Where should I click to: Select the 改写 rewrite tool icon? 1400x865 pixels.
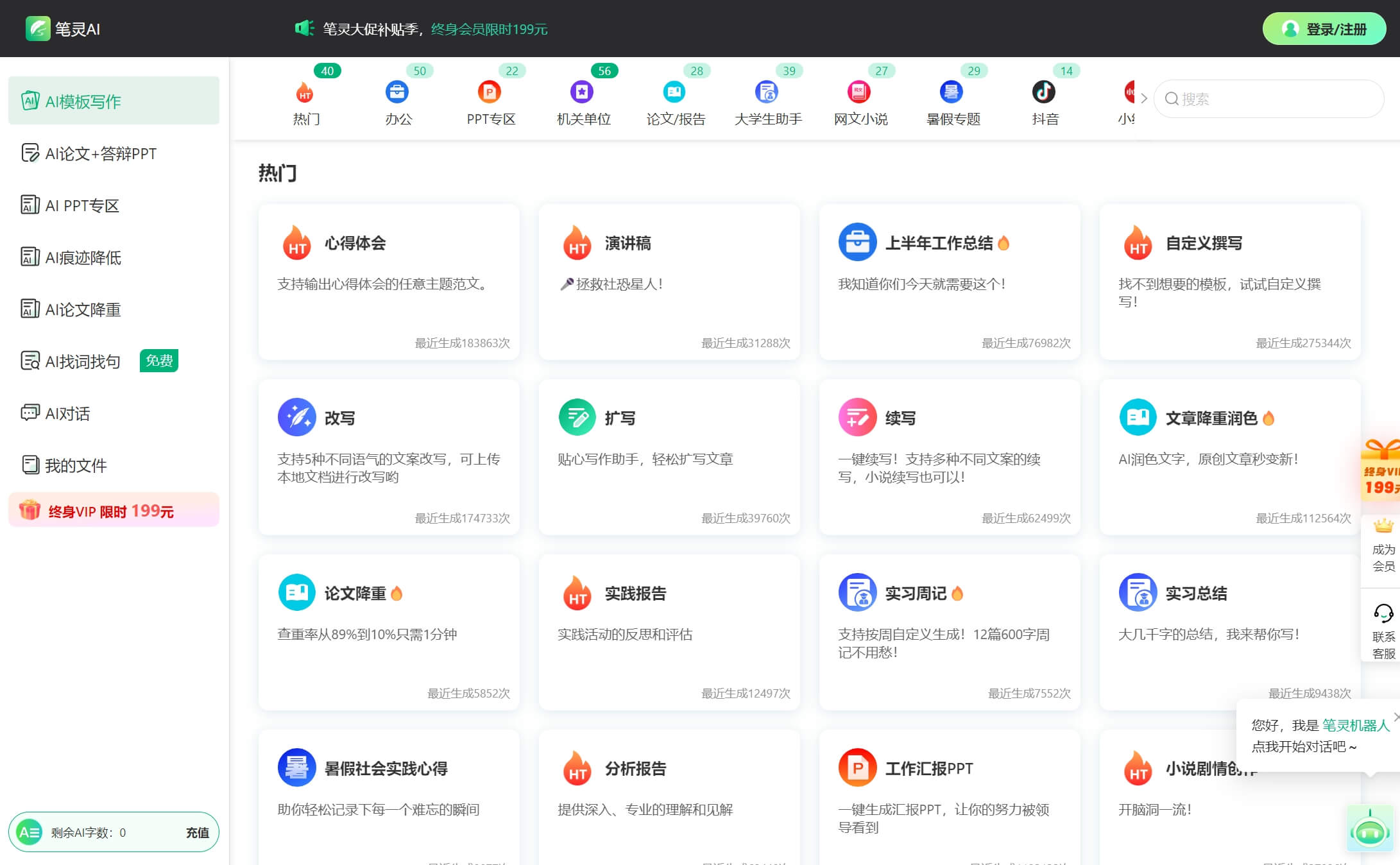[296, 417]
